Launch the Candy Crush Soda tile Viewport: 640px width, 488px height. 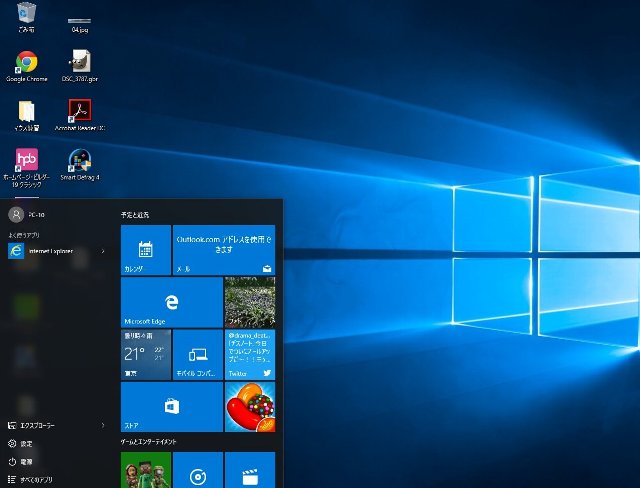click(x=249, y=406)
